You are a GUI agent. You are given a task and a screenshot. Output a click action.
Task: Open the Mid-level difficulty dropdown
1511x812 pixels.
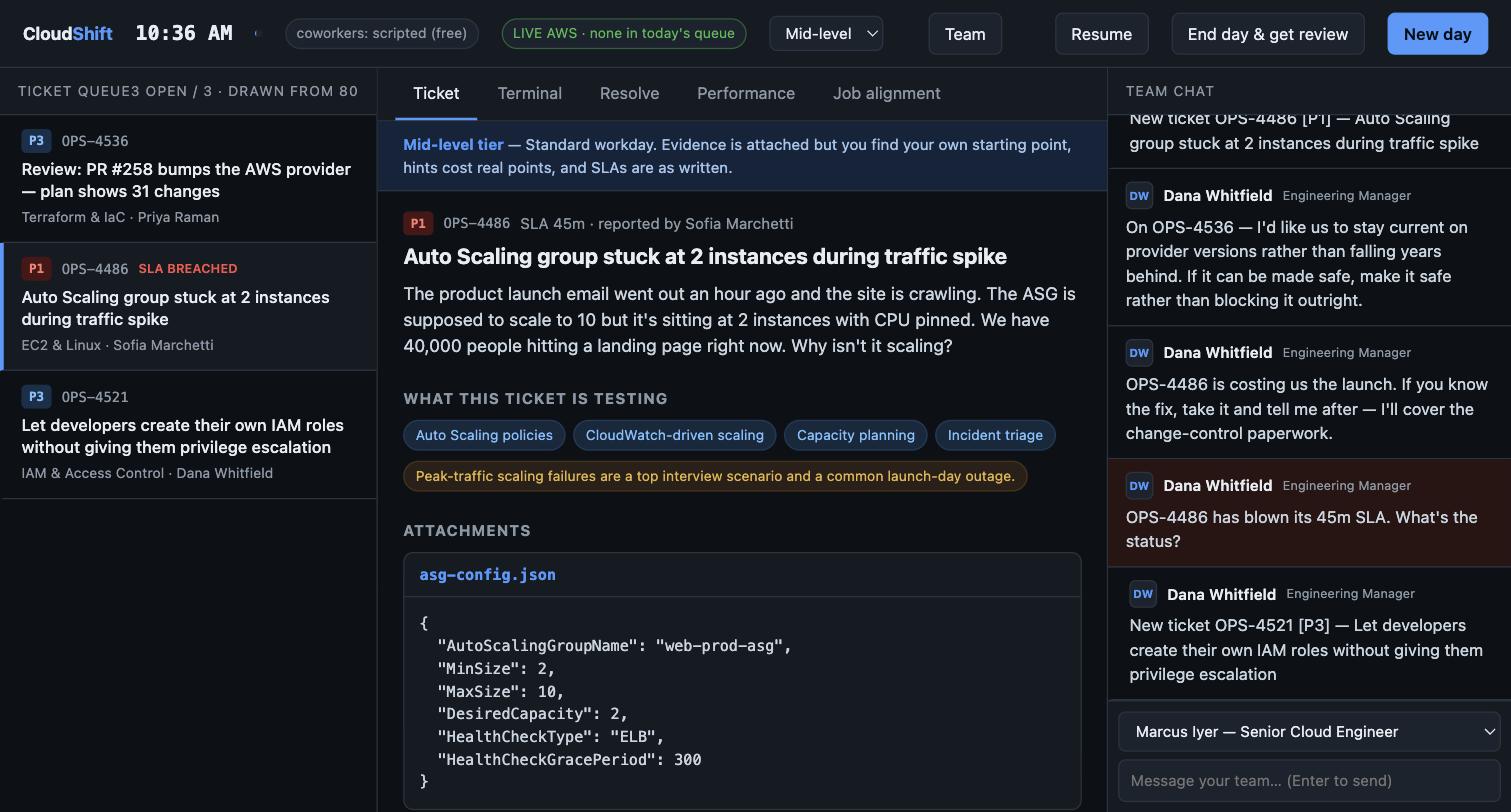826,33
